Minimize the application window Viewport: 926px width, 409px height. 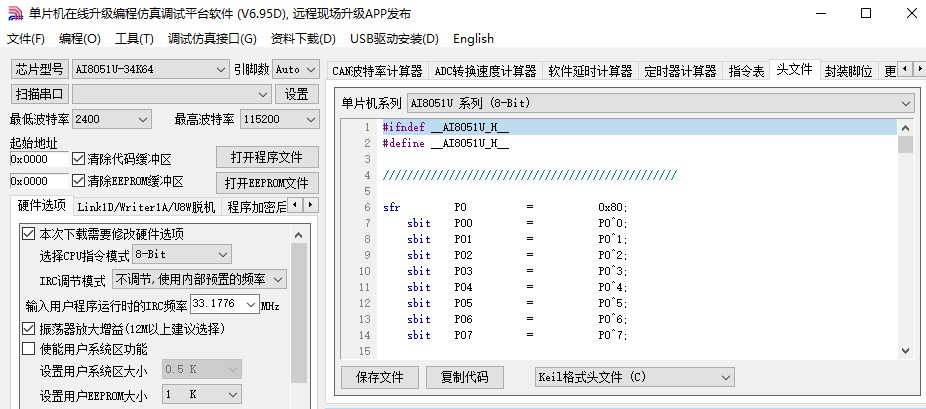point(821,14)
